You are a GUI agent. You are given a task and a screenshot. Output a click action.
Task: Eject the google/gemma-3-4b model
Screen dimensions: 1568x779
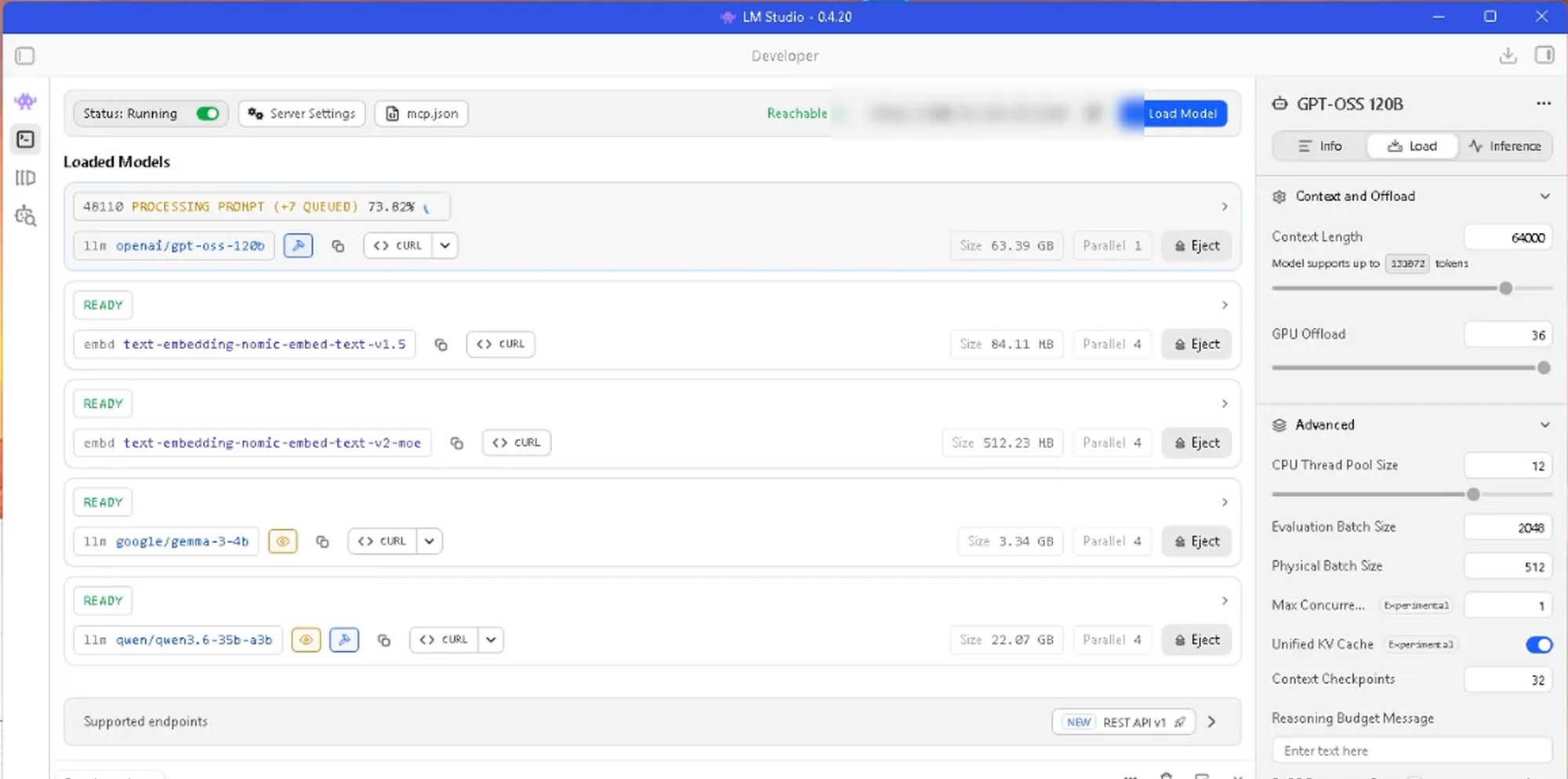coord(1196,541)
